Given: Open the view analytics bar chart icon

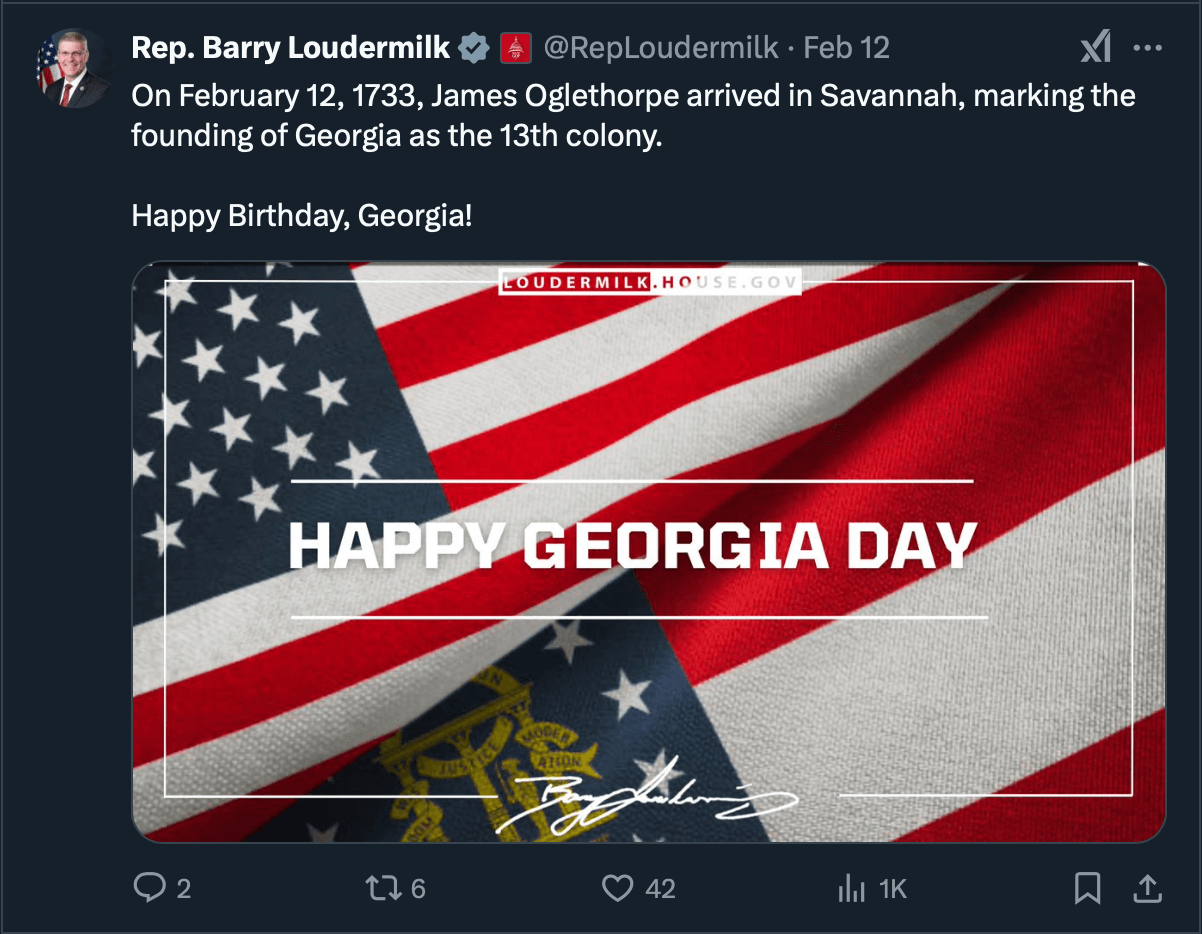Looking at the screenshot, I should [x=851, y=887].
